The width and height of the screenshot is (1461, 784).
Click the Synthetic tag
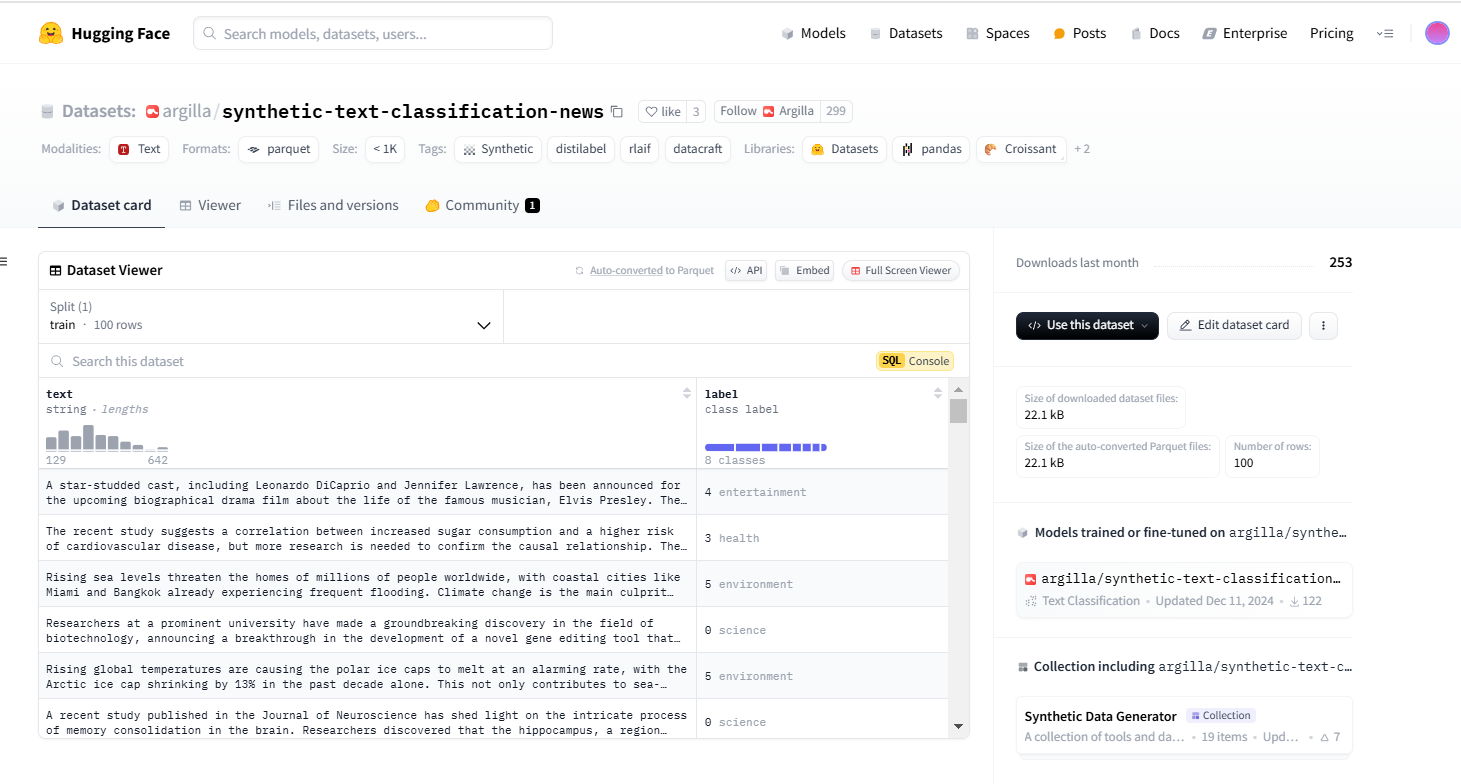point(498,149)
